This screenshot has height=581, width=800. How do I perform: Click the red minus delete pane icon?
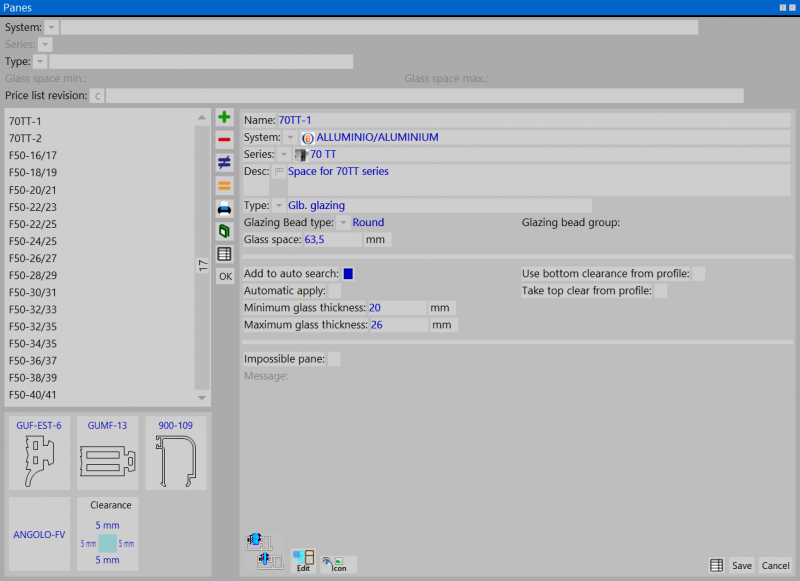pos(224,140)
